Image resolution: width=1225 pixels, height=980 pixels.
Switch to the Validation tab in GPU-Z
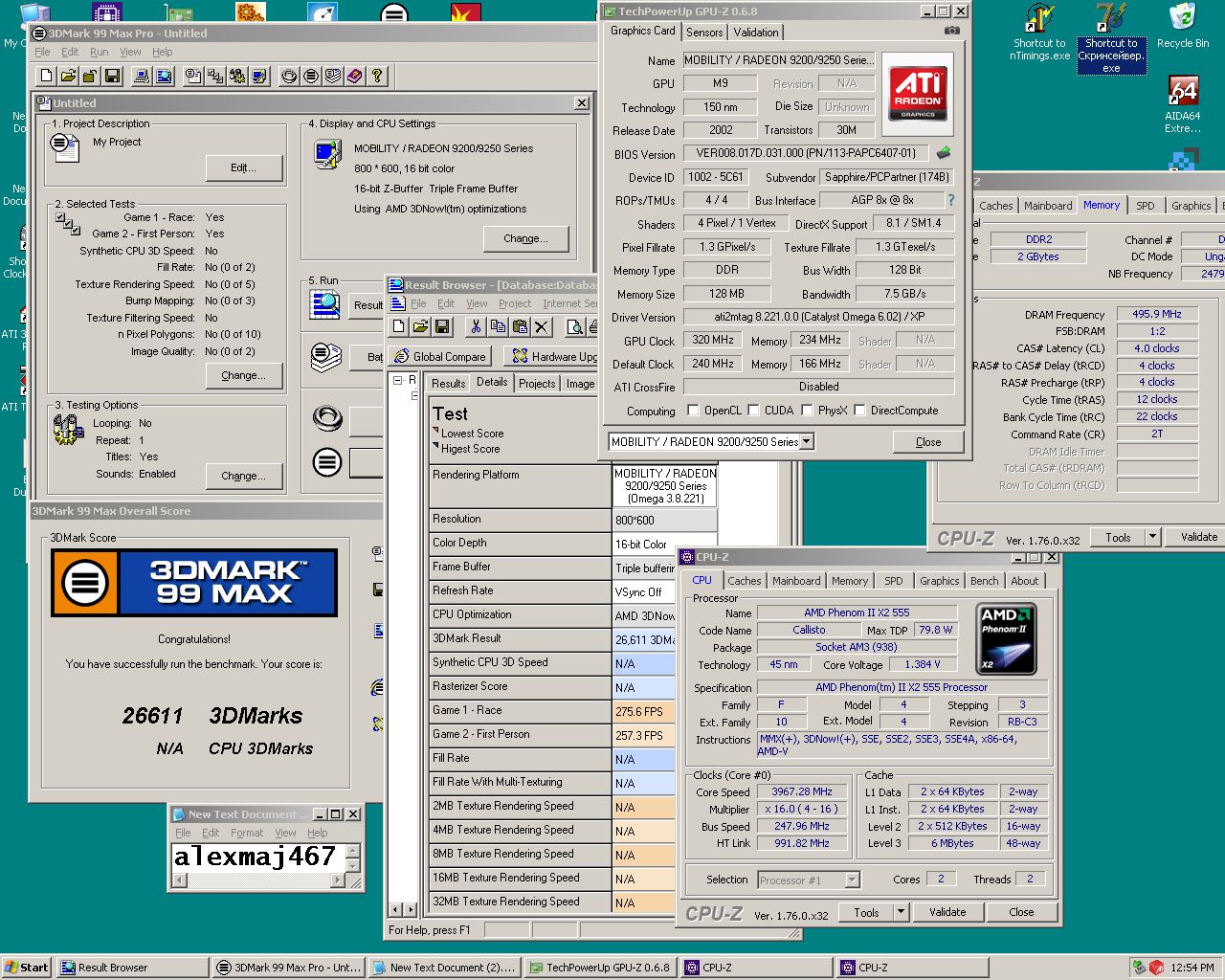pyautogui.click(x=756, y=33)
